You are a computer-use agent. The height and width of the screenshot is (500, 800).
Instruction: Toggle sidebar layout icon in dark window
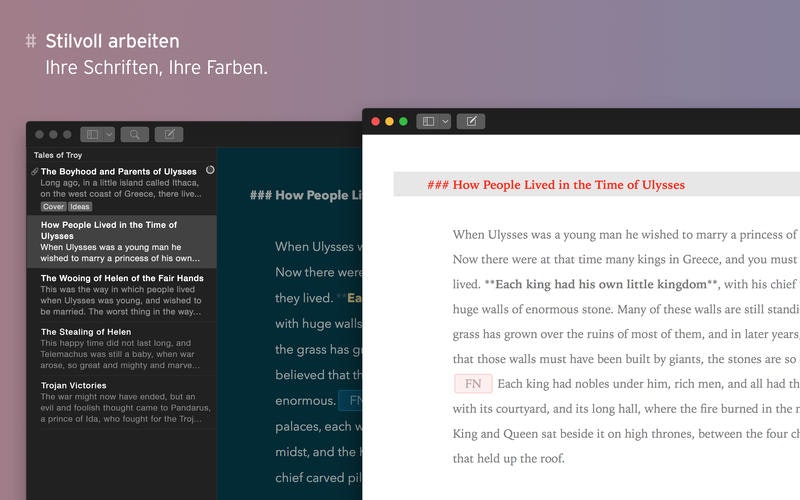coord(92,134)
